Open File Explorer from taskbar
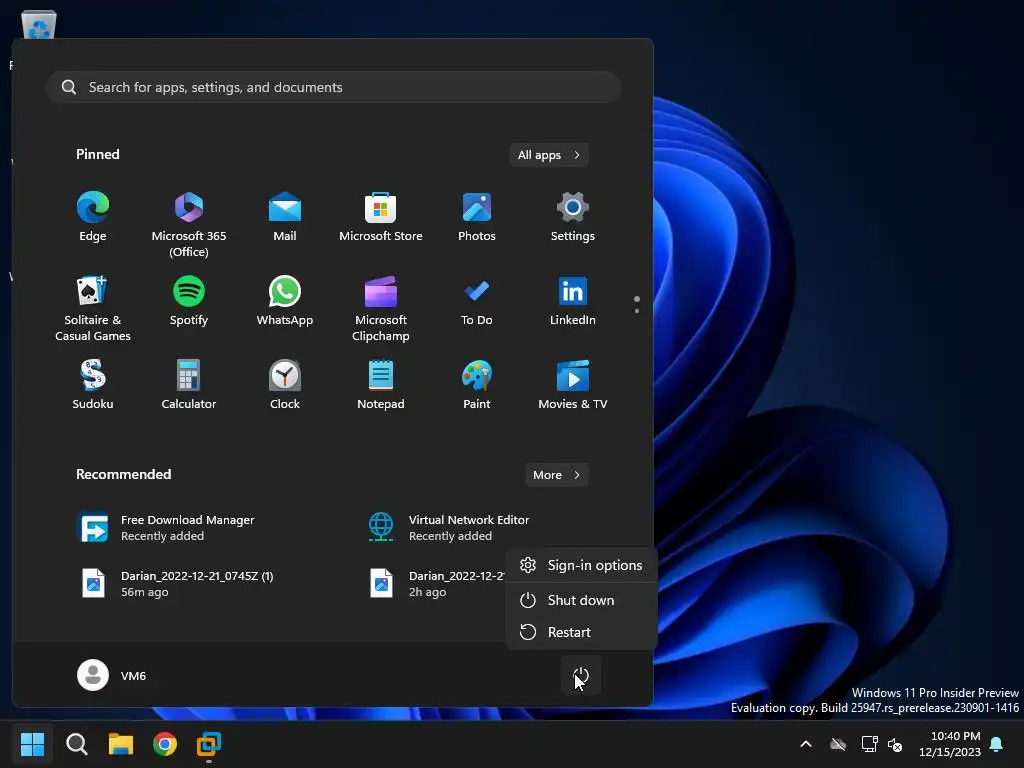This screenshot has width=1024, height=768. click(121, 744)
